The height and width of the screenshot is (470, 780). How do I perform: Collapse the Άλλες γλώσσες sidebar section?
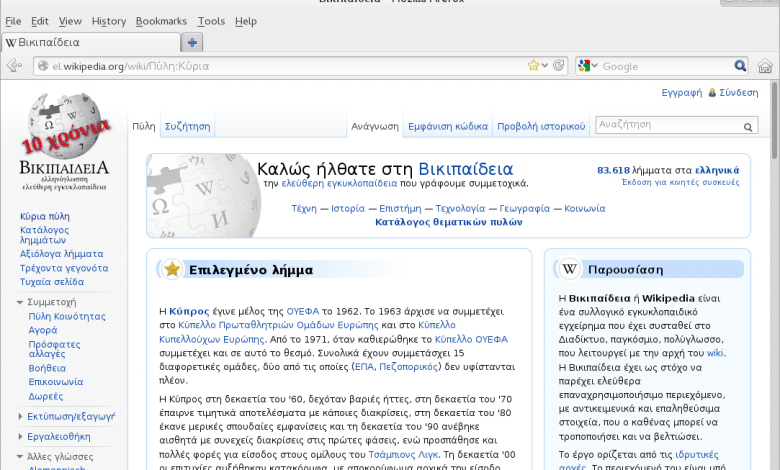tap(55, 457)
